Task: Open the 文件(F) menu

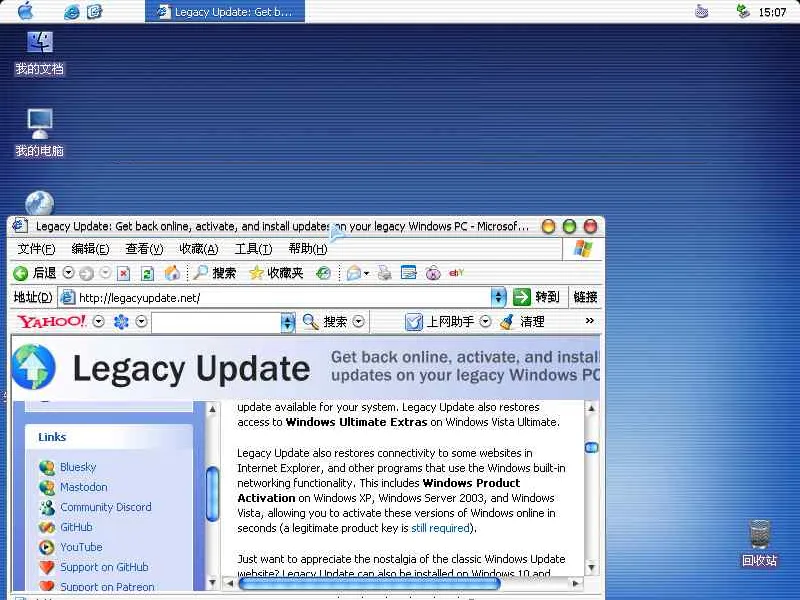Action: (36, 249)
